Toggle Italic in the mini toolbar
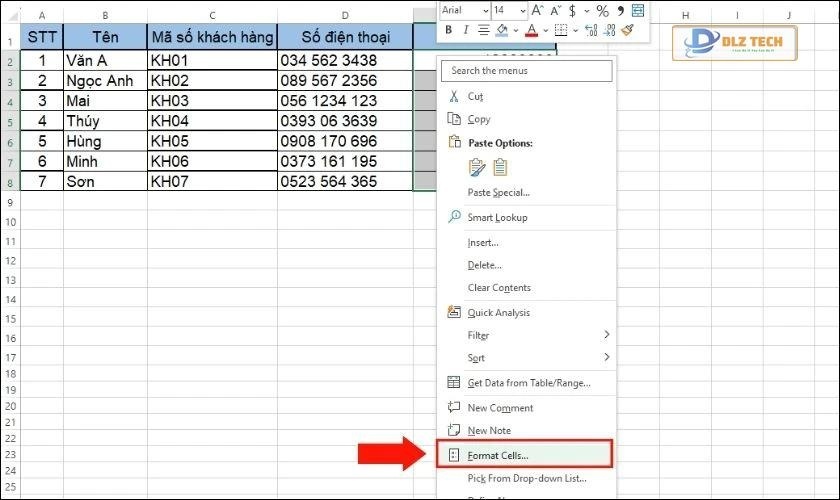The width and height of the screenshot is (840, 500). (x=466, y=30)
